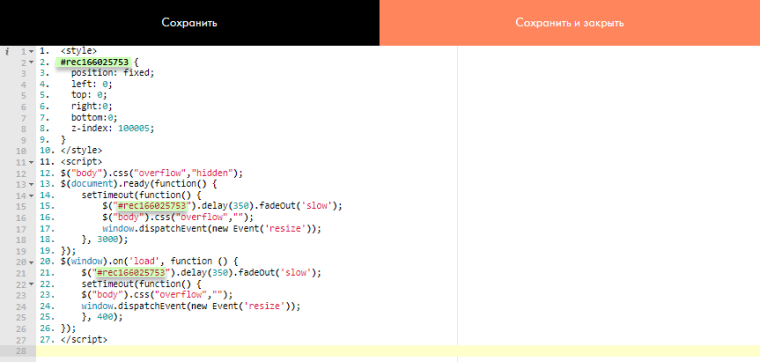Collapse the #rec166025753 CSS rule fold arrow

32,62
